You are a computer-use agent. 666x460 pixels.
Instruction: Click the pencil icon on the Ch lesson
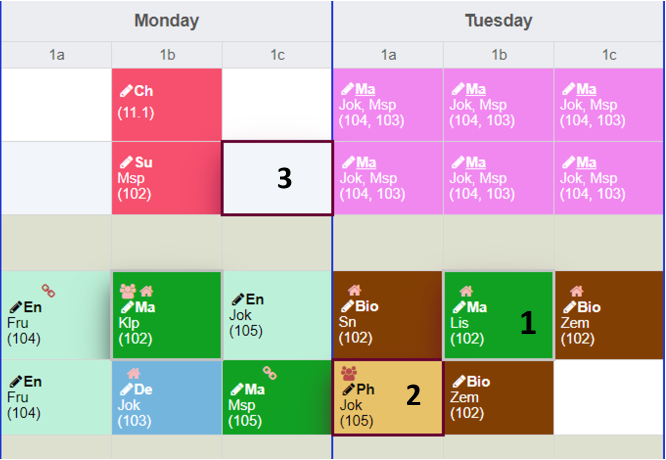(x=126, y=91)
